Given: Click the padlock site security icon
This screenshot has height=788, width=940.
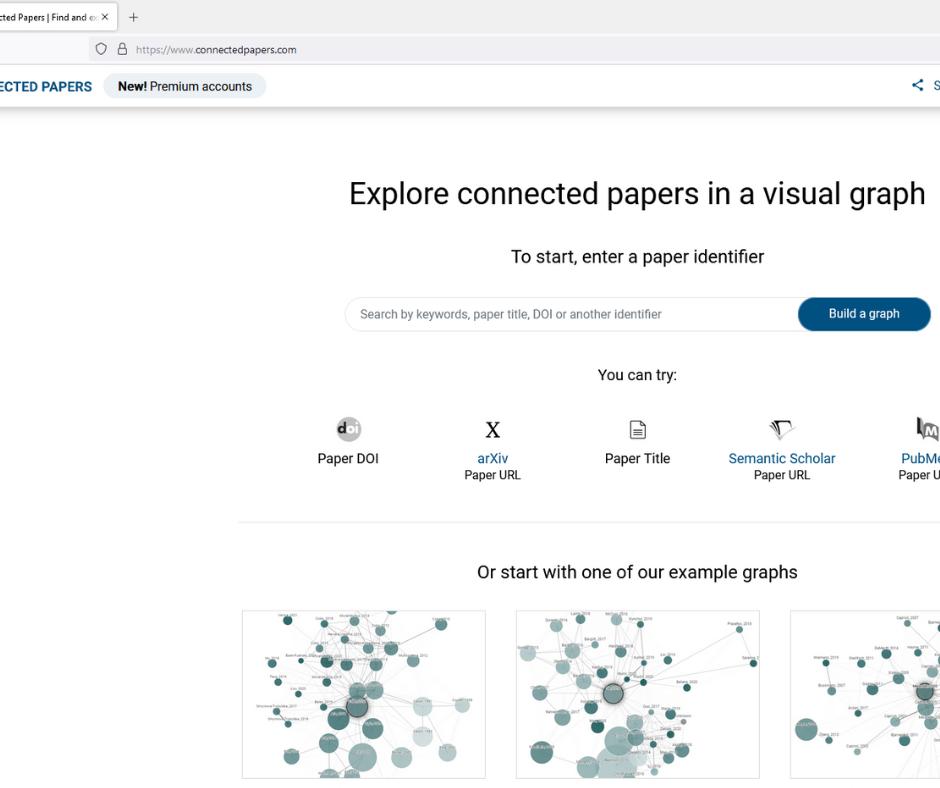Looking at the screenshot, I should click(x=122, y=49).
